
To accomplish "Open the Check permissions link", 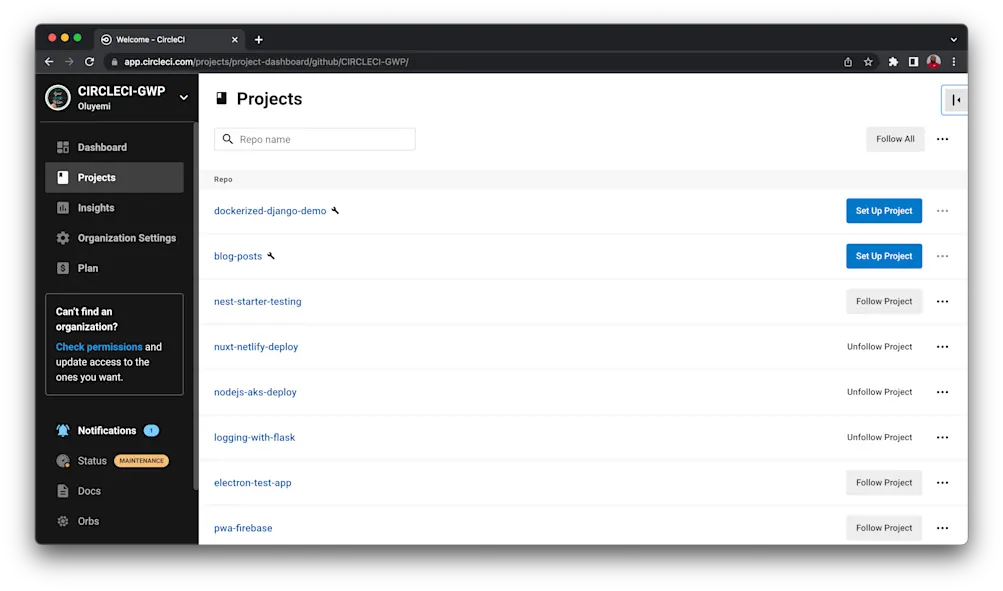I will coord(98,347).
